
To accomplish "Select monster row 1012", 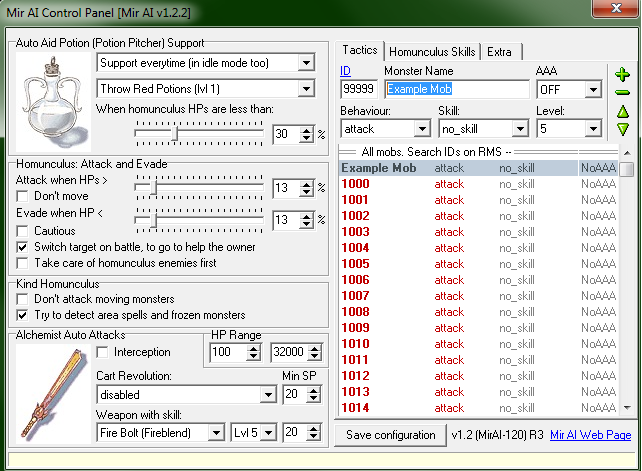I will tap(478, 376).
